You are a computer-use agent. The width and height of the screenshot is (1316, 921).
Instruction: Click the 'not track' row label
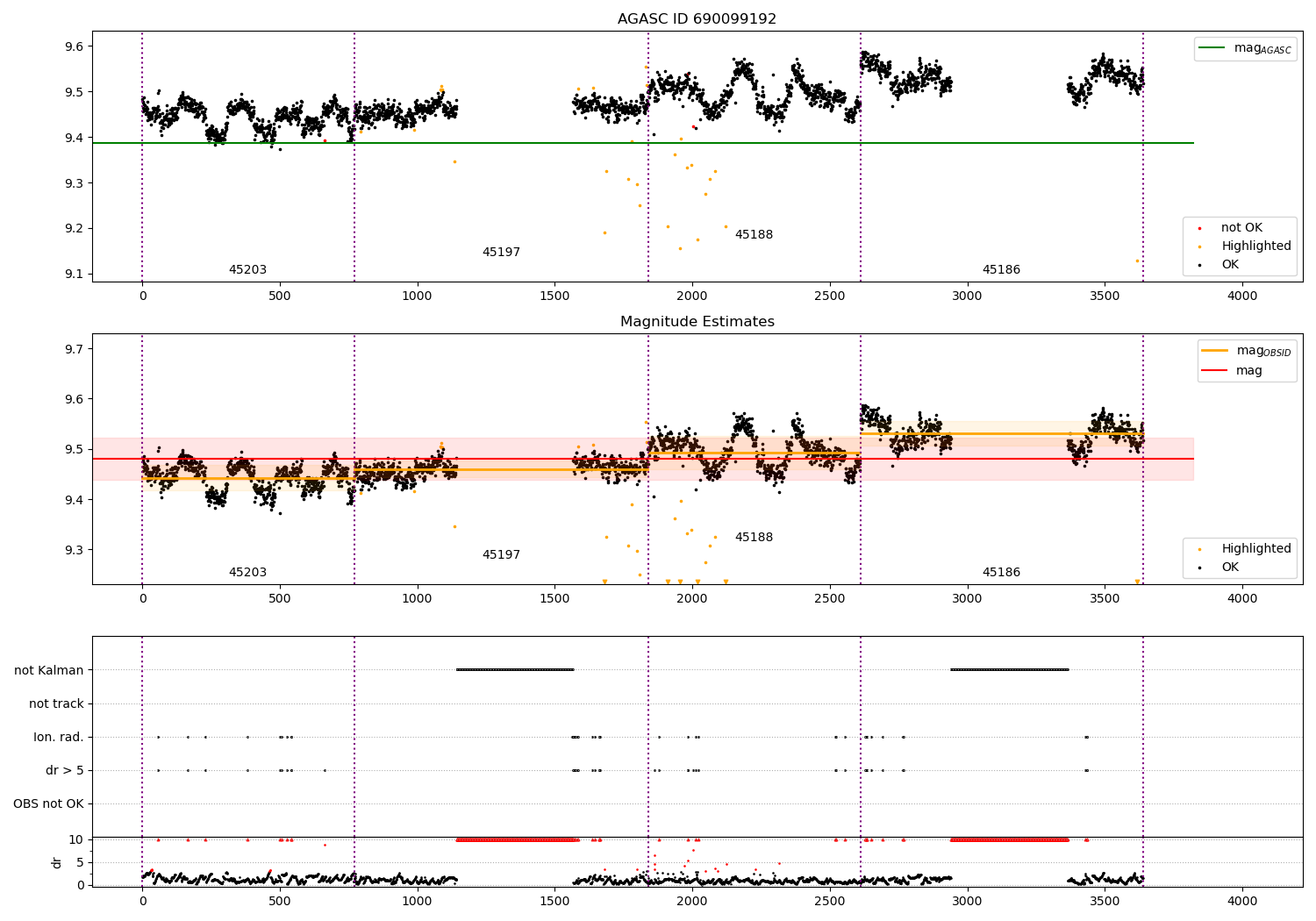[56, 703]
